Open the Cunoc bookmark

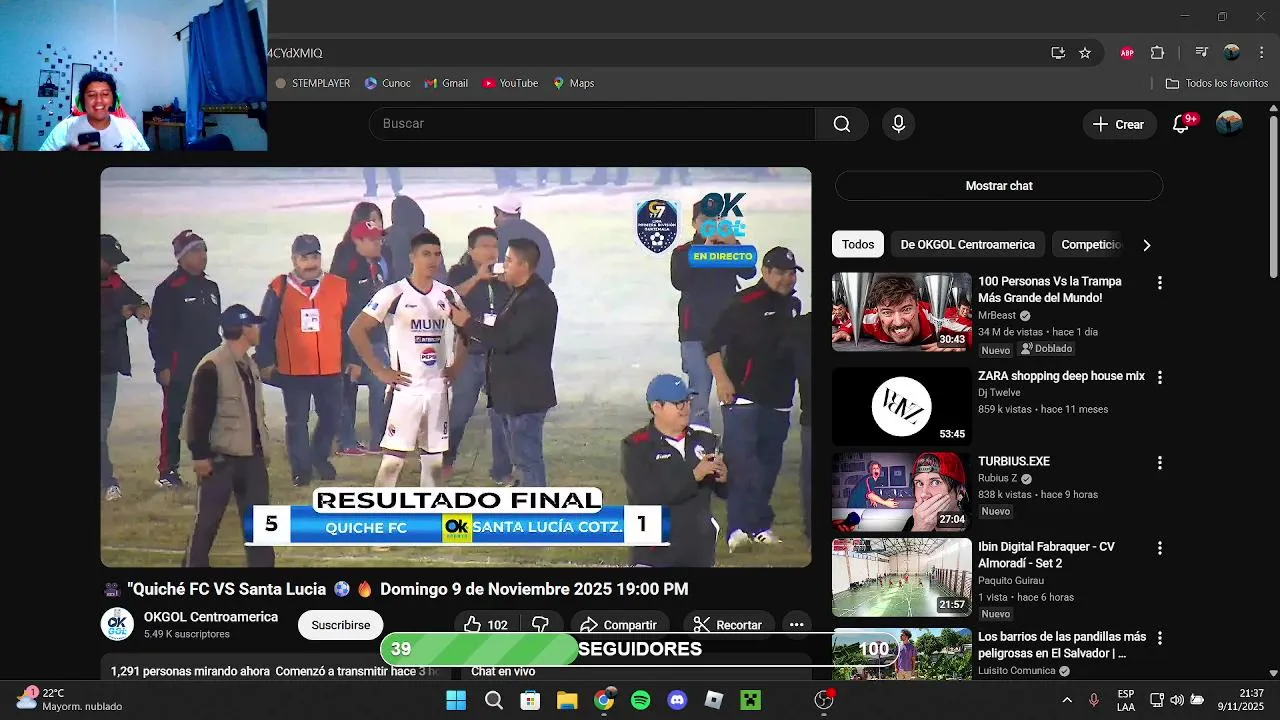pyautogui.click(x=388, y=83)
